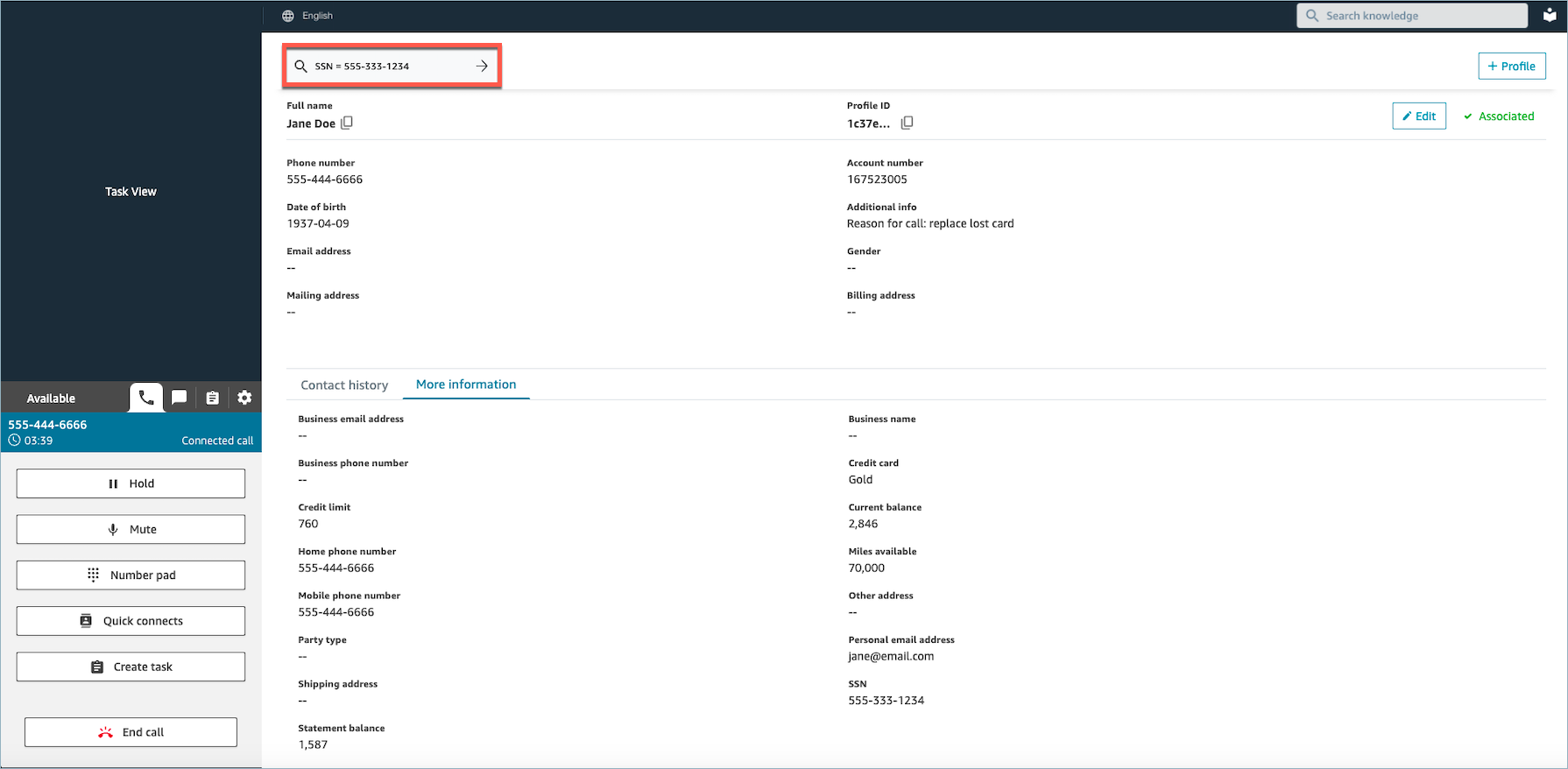Submit profile search with arrow icon
The height and width of the screenshot is (769, 1568).
point(482,66)
